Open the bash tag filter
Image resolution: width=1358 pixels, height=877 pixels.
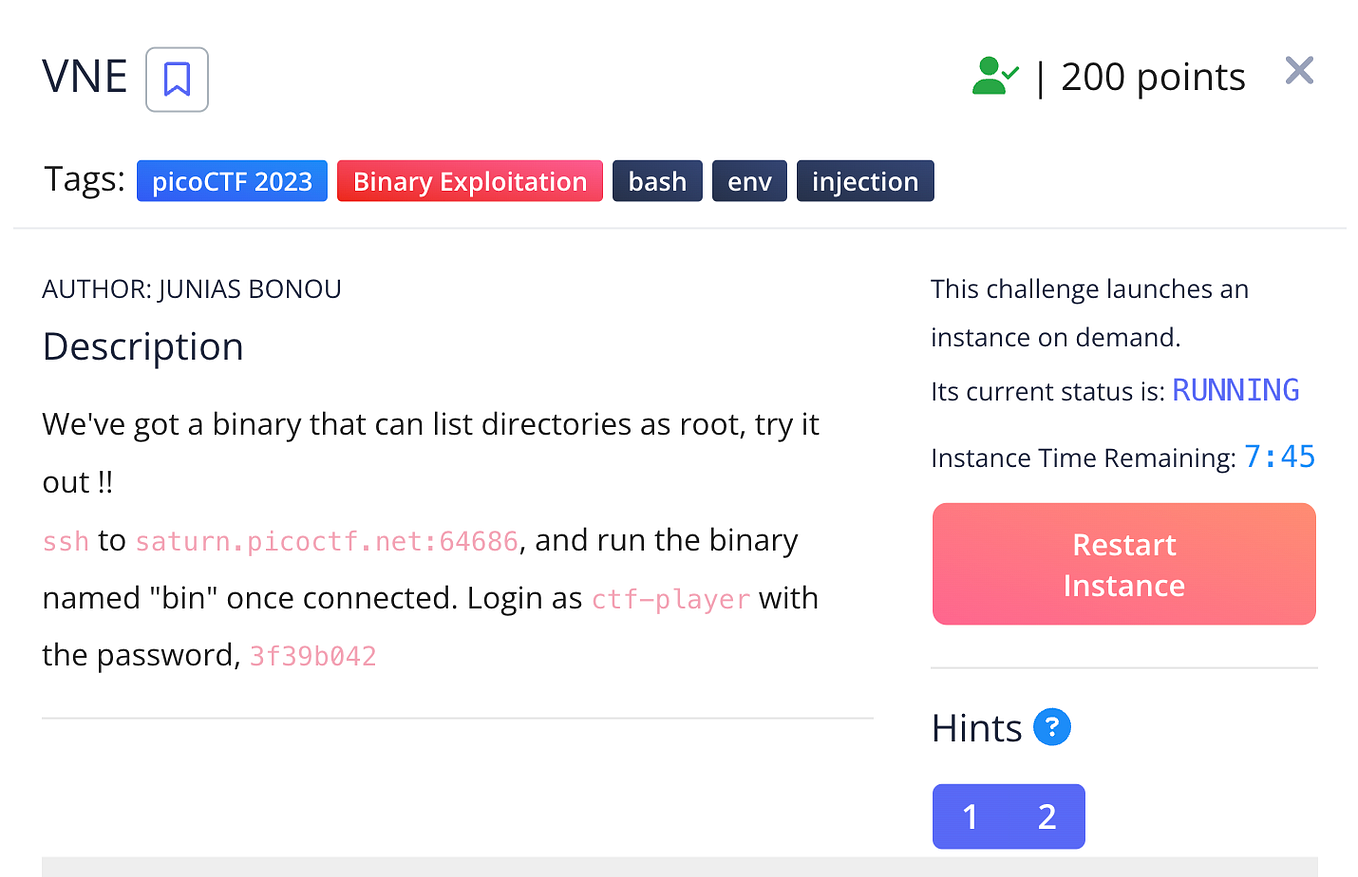(x=657, y=181)
